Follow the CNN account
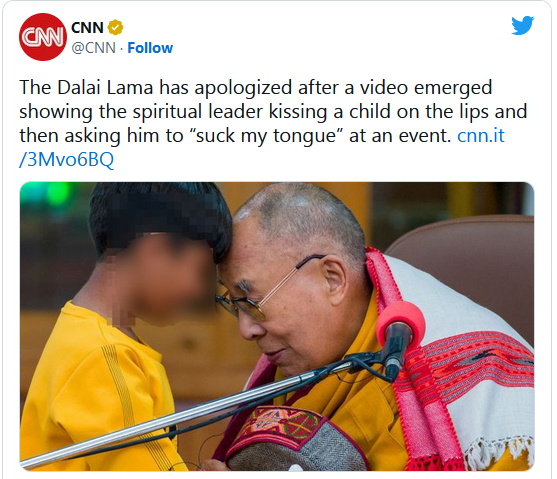The width and height of the screenshot is (557, 479). click(x=150, y=48)
